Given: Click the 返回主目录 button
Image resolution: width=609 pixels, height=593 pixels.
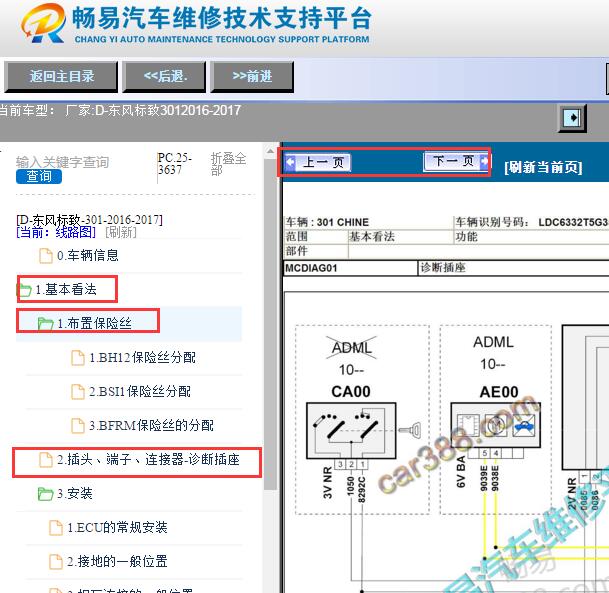Looking at the screenshot, I should 61,77.
